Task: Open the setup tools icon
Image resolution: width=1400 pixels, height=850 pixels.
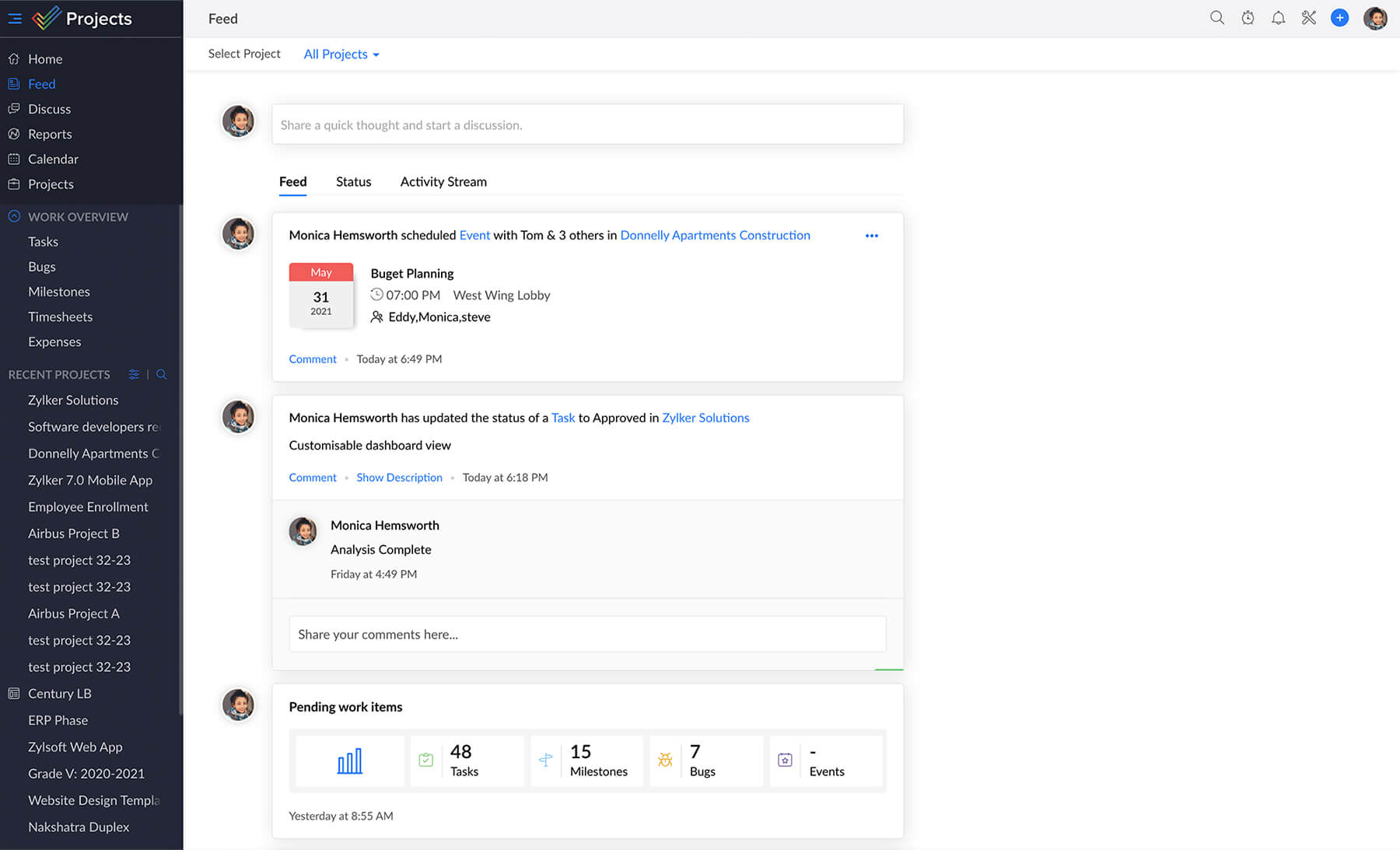Action: [1309, 18]
